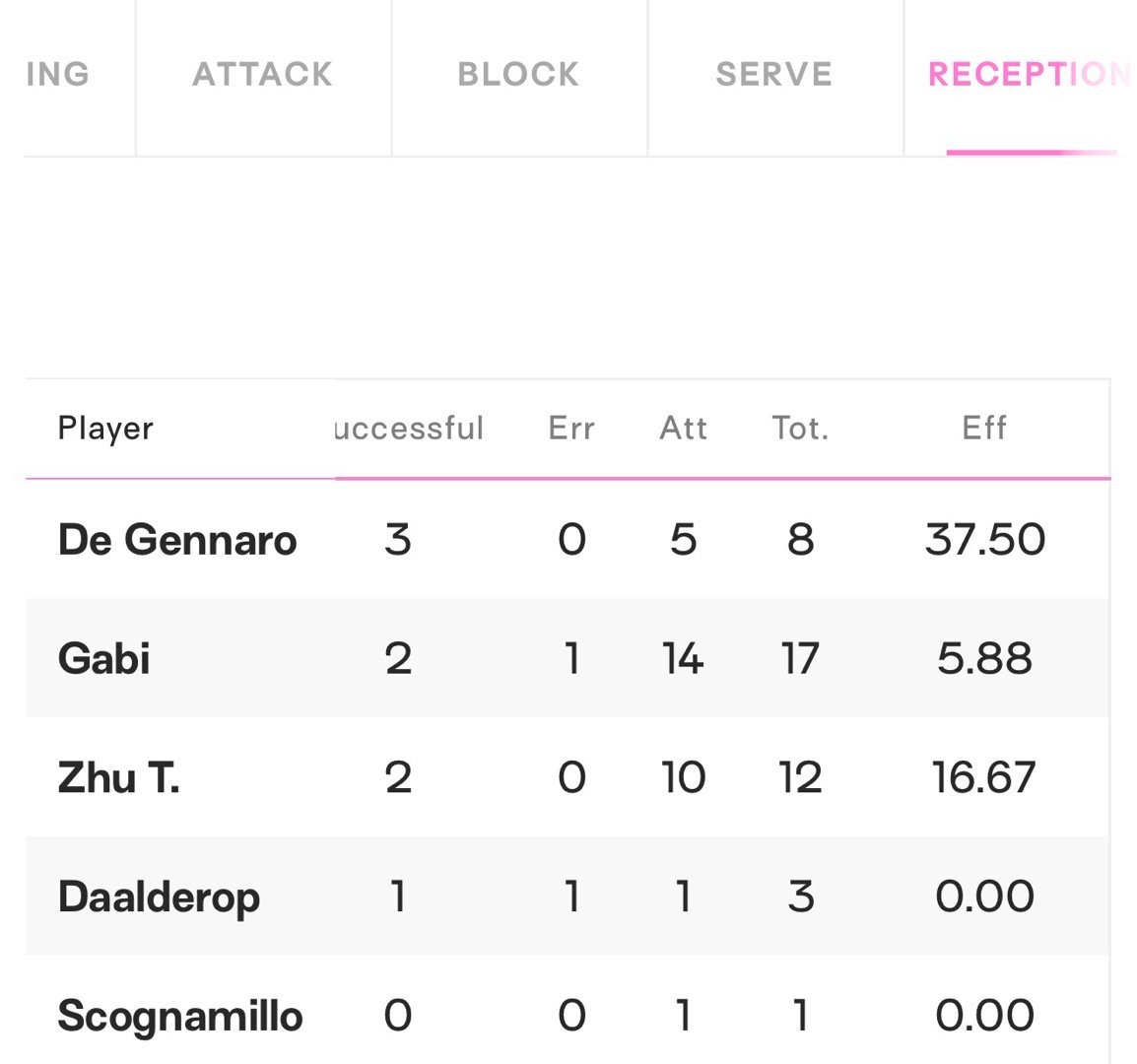
Task: Open the BLOCK stats tab
Action: (x=518, y=75)
